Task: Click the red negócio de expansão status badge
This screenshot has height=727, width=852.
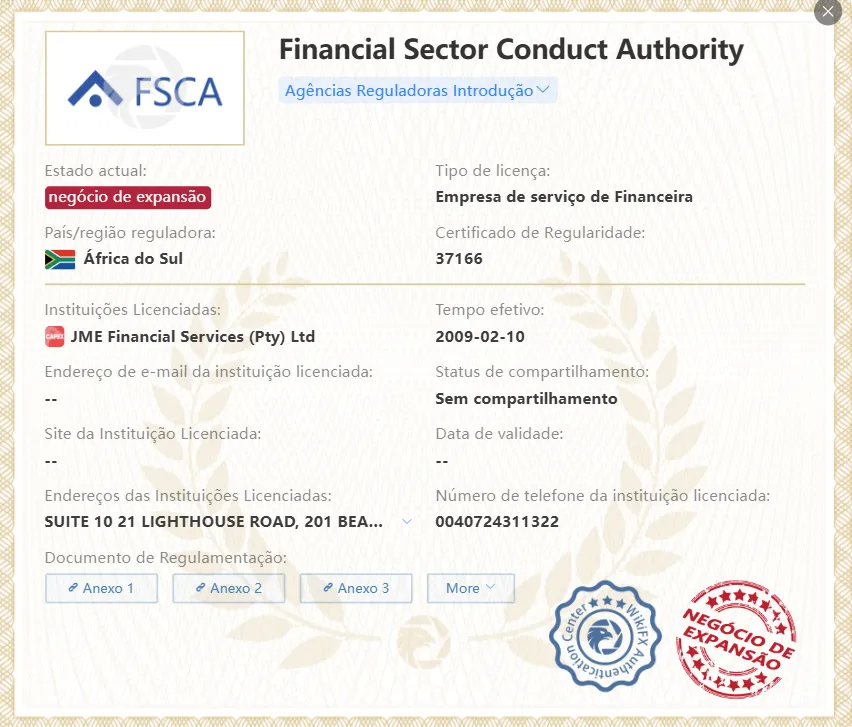Action: (x=128, y=197)
